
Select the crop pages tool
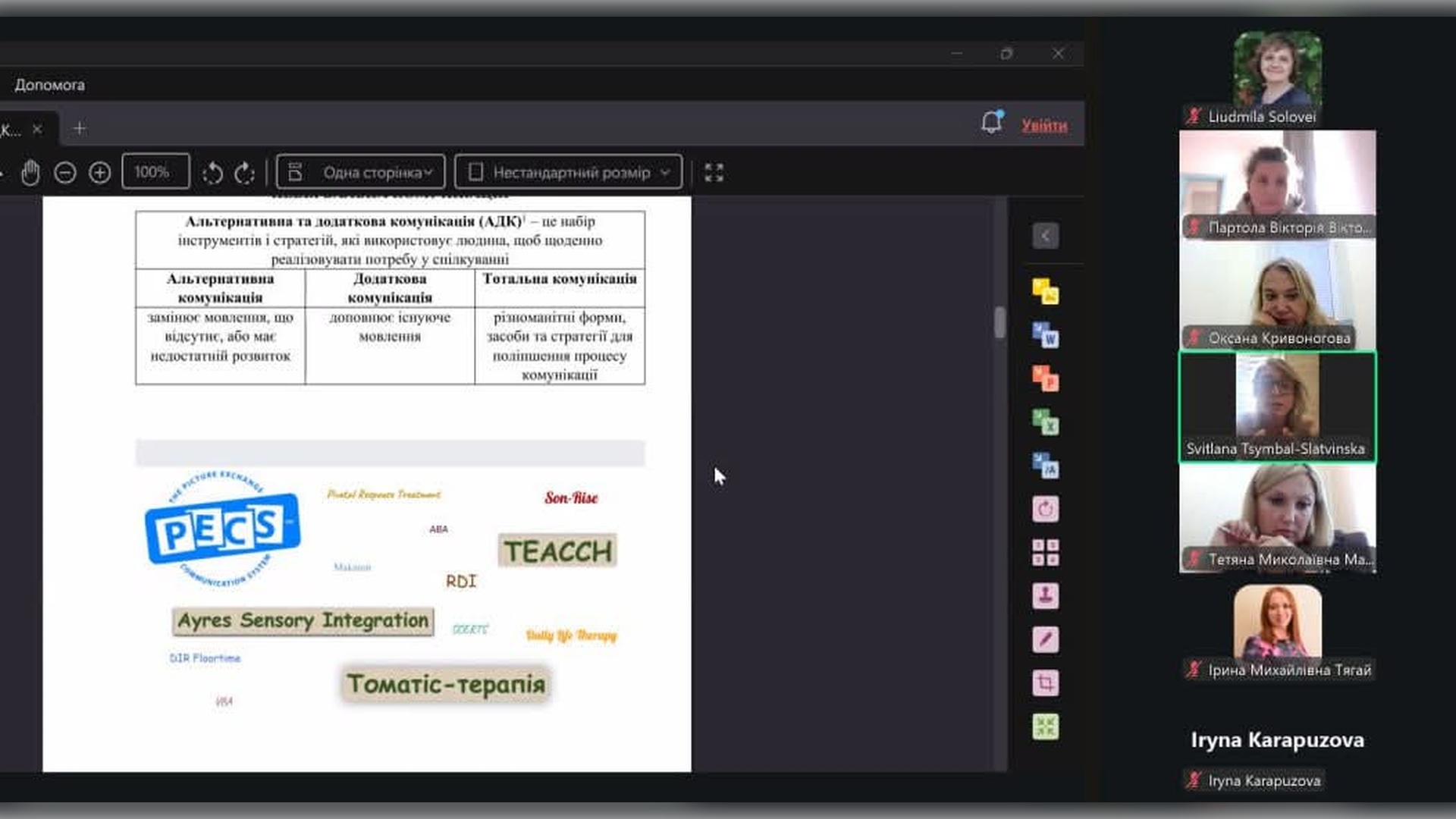click(x=1046, y=682)
